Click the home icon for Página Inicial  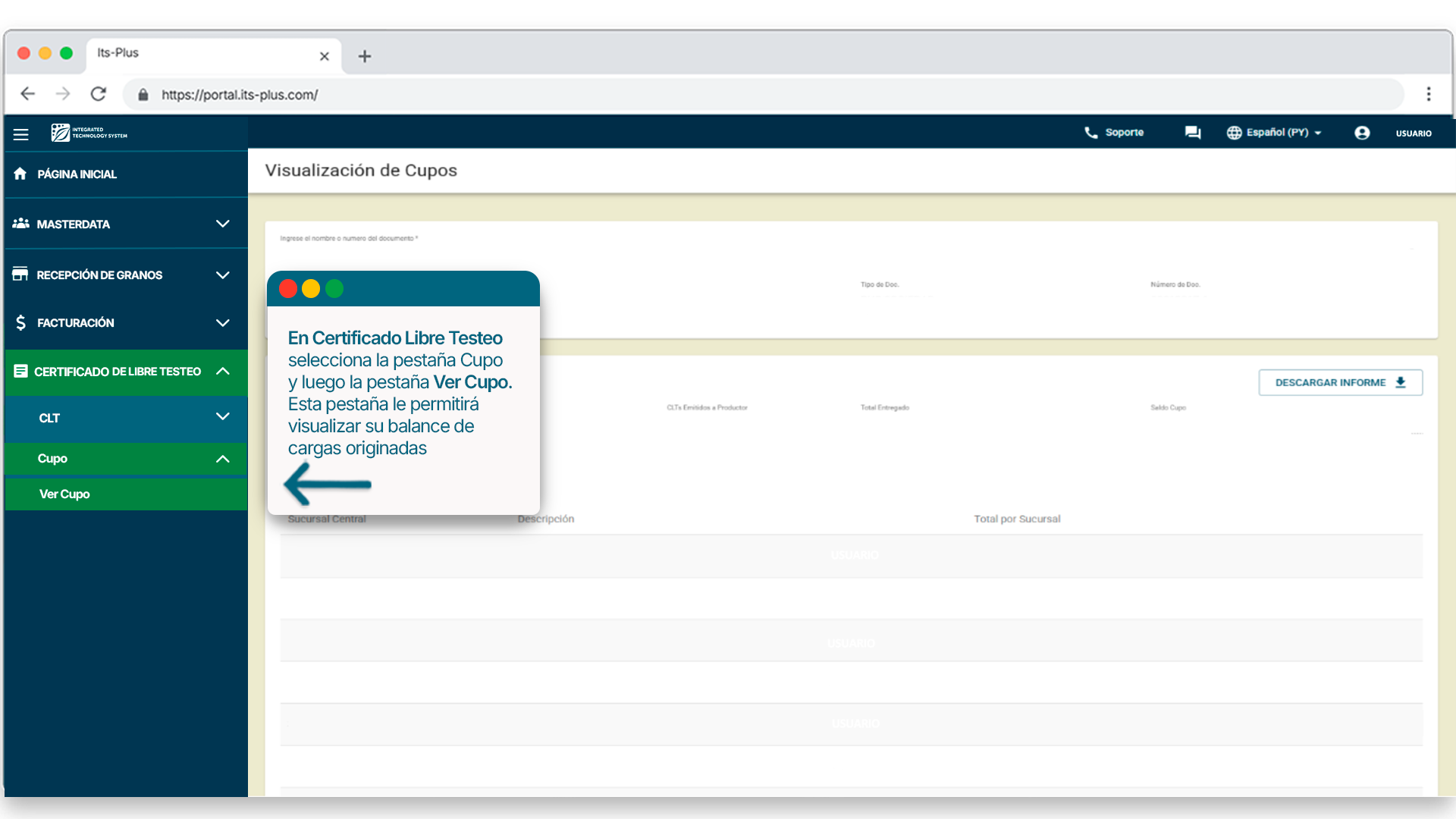pyautogui.click(x=20, y=174)
